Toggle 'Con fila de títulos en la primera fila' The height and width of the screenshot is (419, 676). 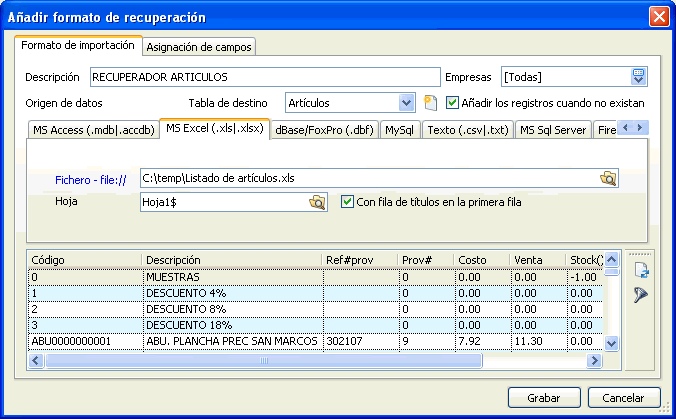click(347, 202)
